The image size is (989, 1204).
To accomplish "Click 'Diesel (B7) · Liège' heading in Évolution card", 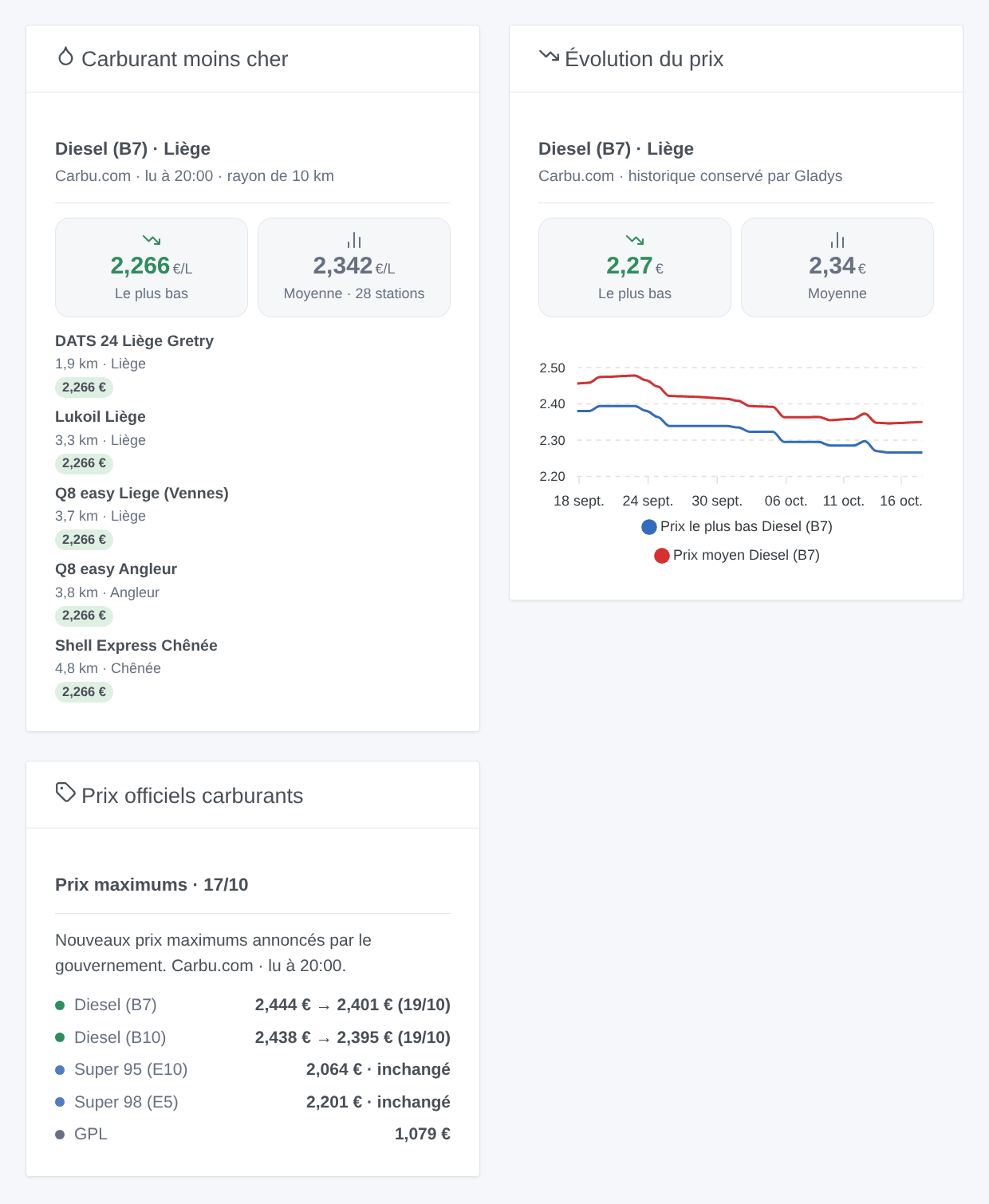I will (x=616, y=149).
